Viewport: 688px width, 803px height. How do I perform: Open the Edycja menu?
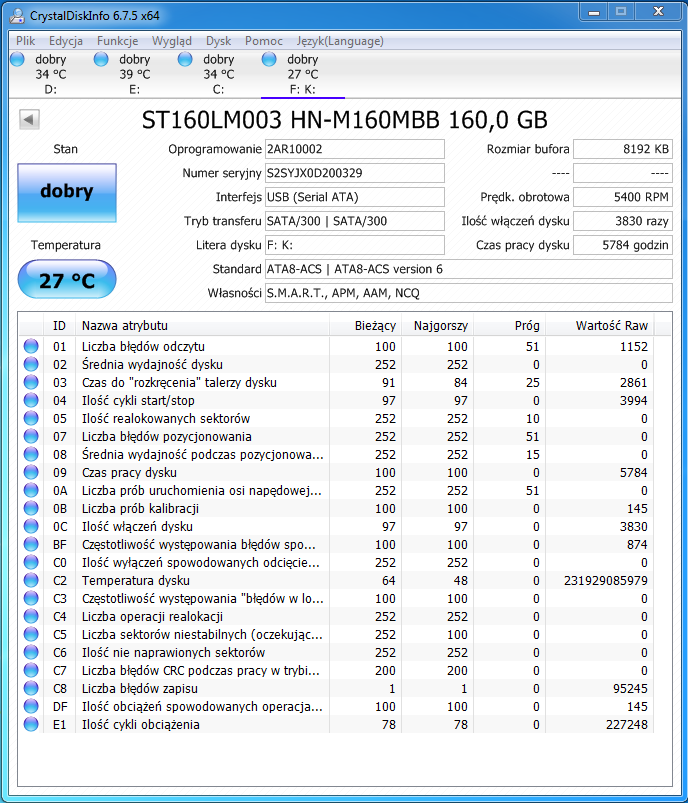tap(66, 41)
